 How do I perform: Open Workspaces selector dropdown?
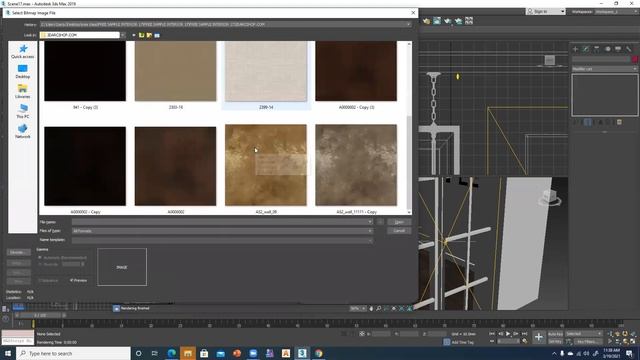[617, 12]
